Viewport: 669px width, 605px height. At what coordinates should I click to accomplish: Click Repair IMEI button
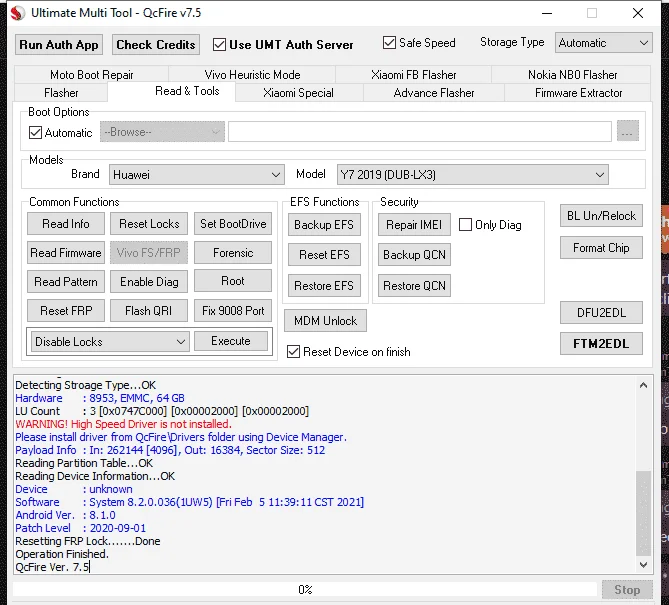tap(414, 224)
